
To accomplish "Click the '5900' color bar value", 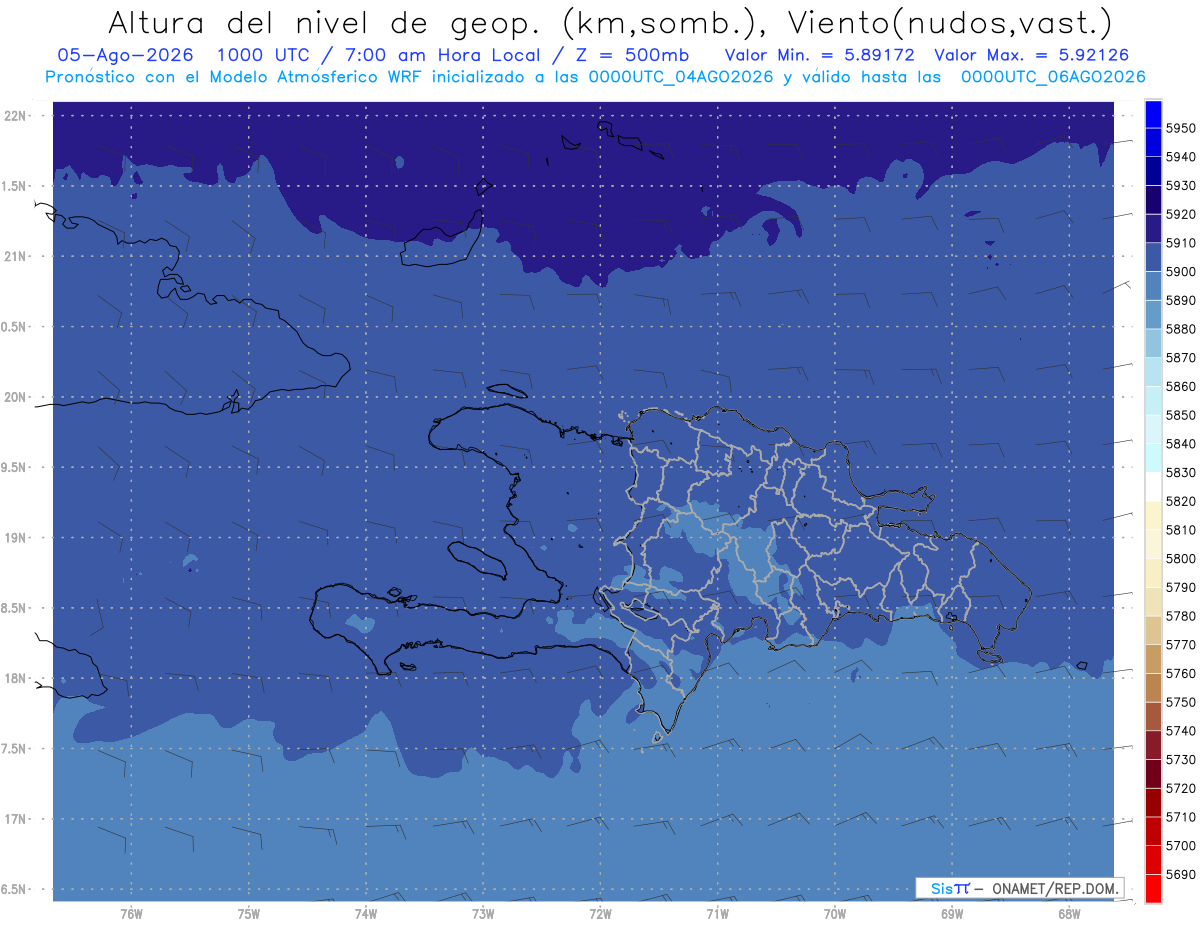I will coord(1180,272).
